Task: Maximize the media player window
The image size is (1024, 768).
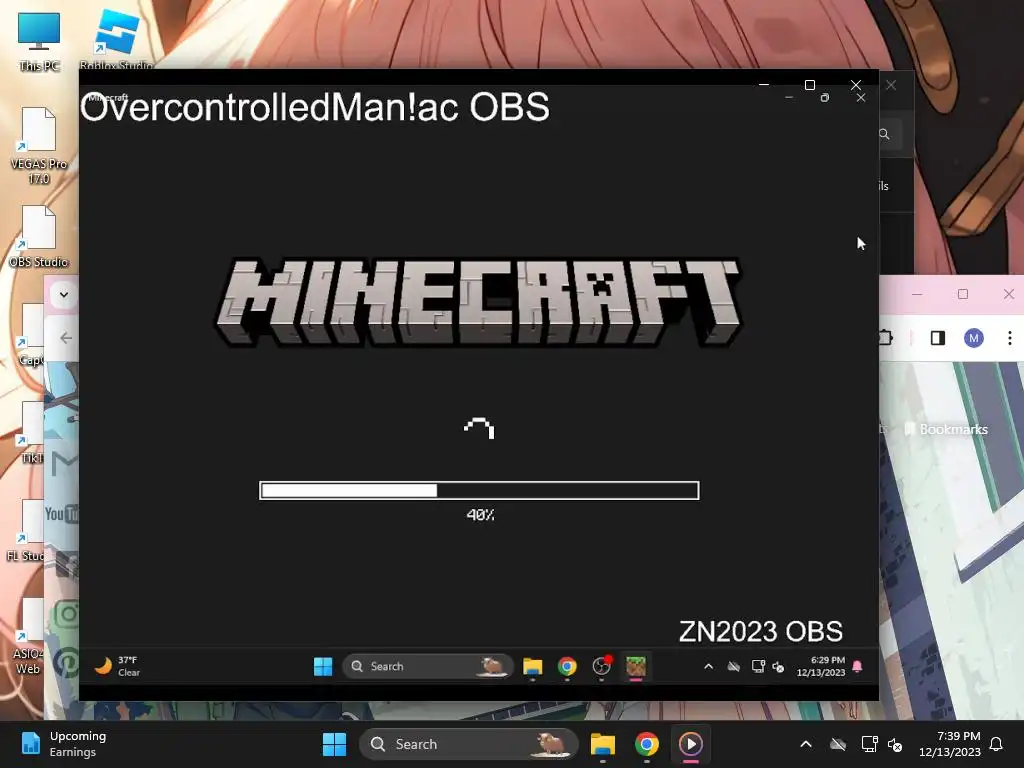Action: point(810,85)
